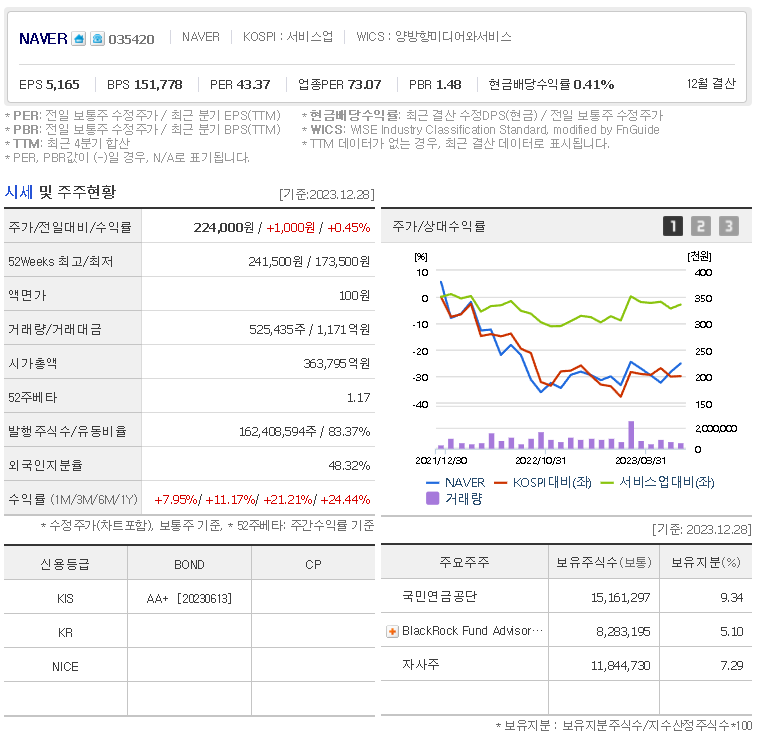Click 거래량 value 525,435주 / 1,171억원
The width and height of the screenshot is (762, 739).
(x=310, y=329)
